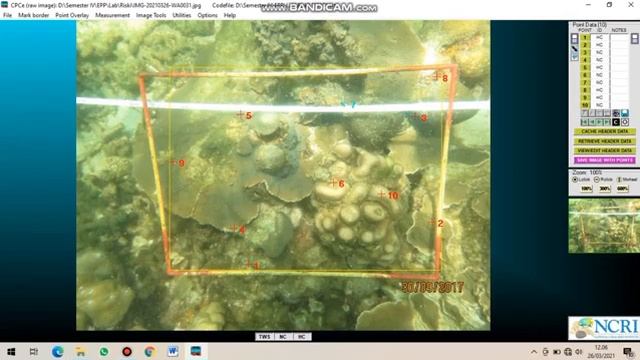This screenshot has height=360, width=640.
Task: Click point marker 8 on coral image
Action: [x=437, y=76]
